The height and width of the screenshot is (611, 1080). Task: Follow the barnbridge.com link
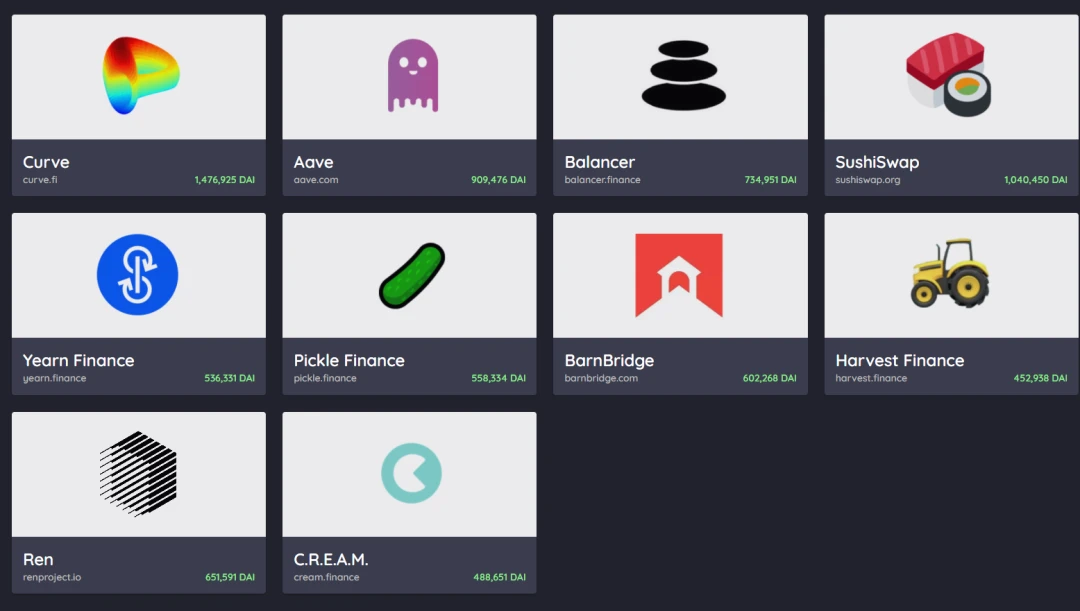coord(601,378)
